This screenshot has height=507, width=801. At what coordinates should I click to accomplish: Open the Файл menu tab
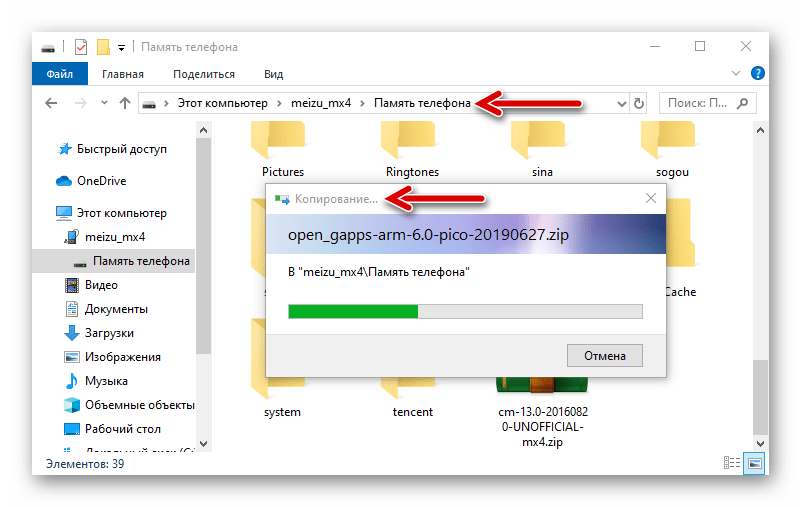pyautogui.click(x=60, y=74)
